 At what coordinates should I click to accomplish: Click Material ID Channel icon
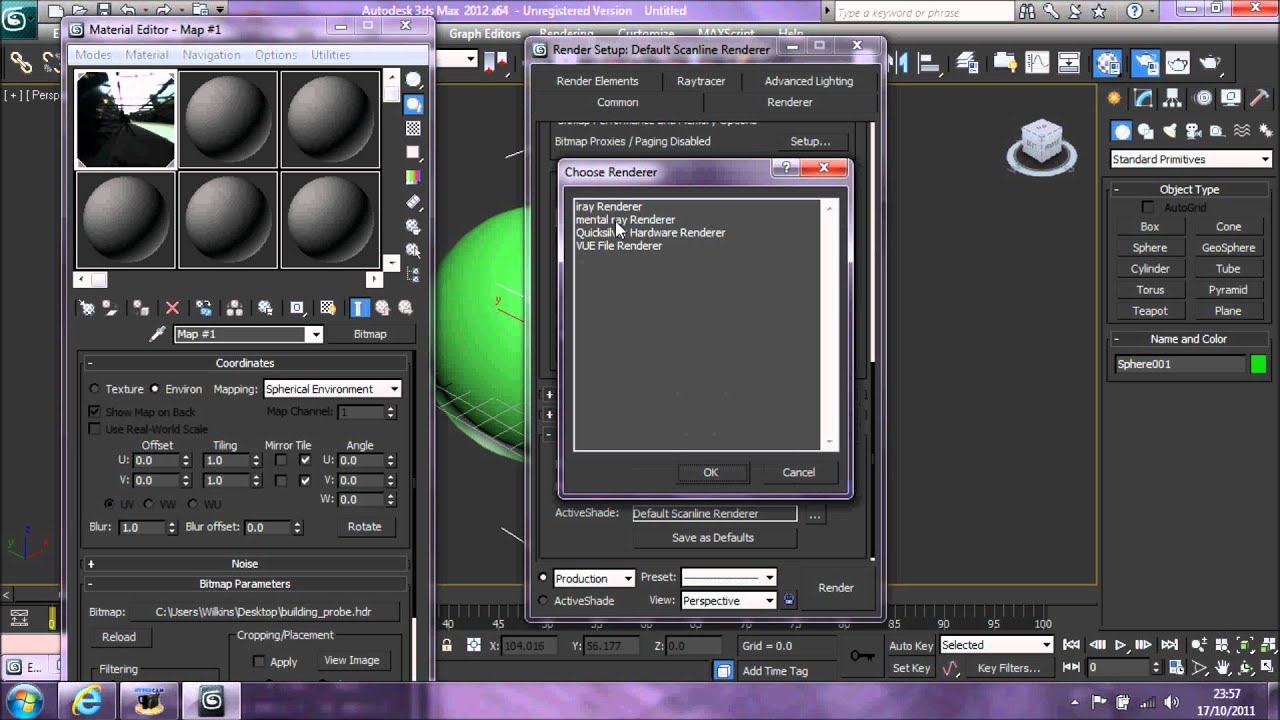click(x=297, y=308)
